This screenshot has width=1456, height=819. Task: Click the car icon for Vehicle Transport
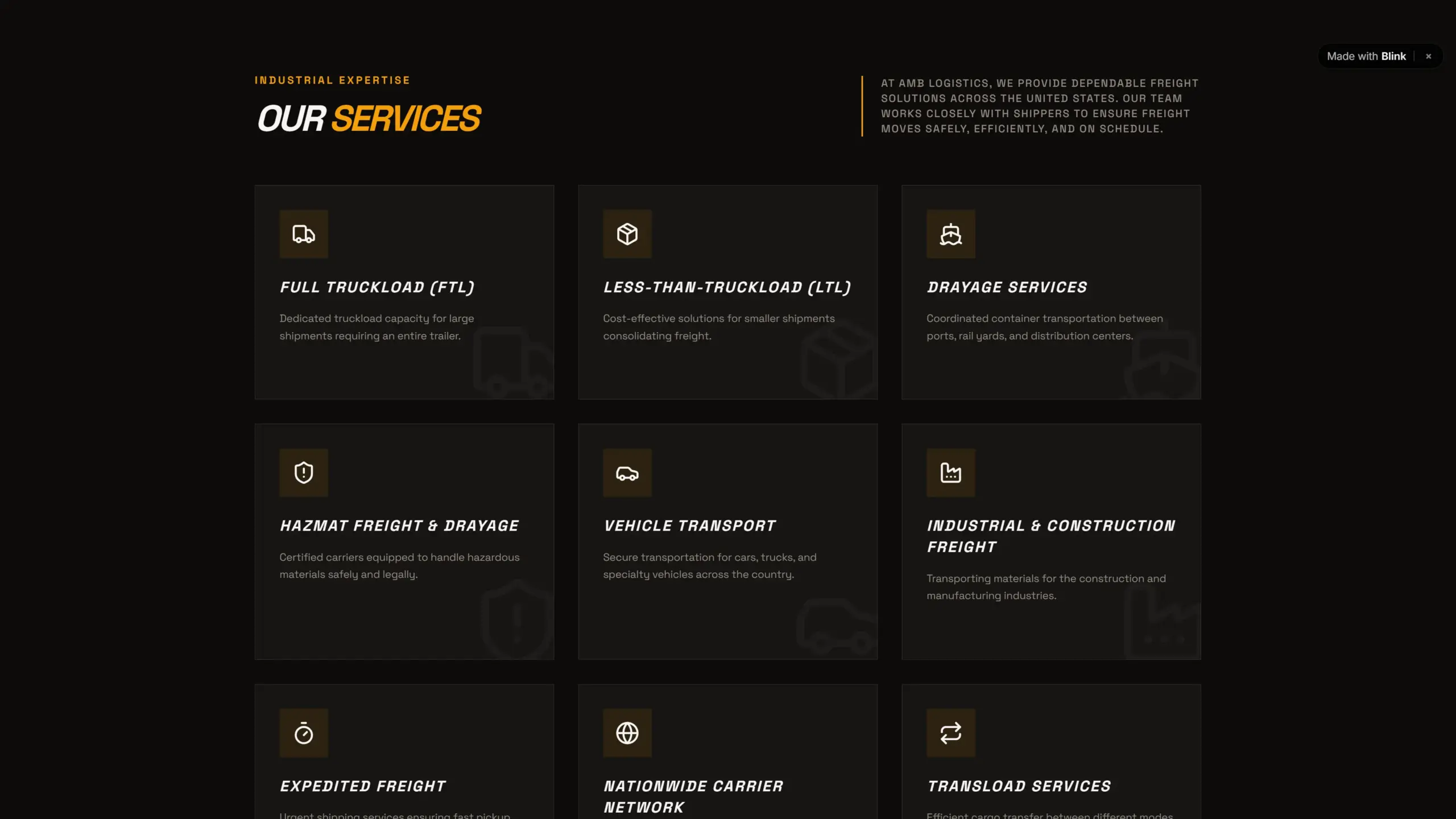point(627,473)
